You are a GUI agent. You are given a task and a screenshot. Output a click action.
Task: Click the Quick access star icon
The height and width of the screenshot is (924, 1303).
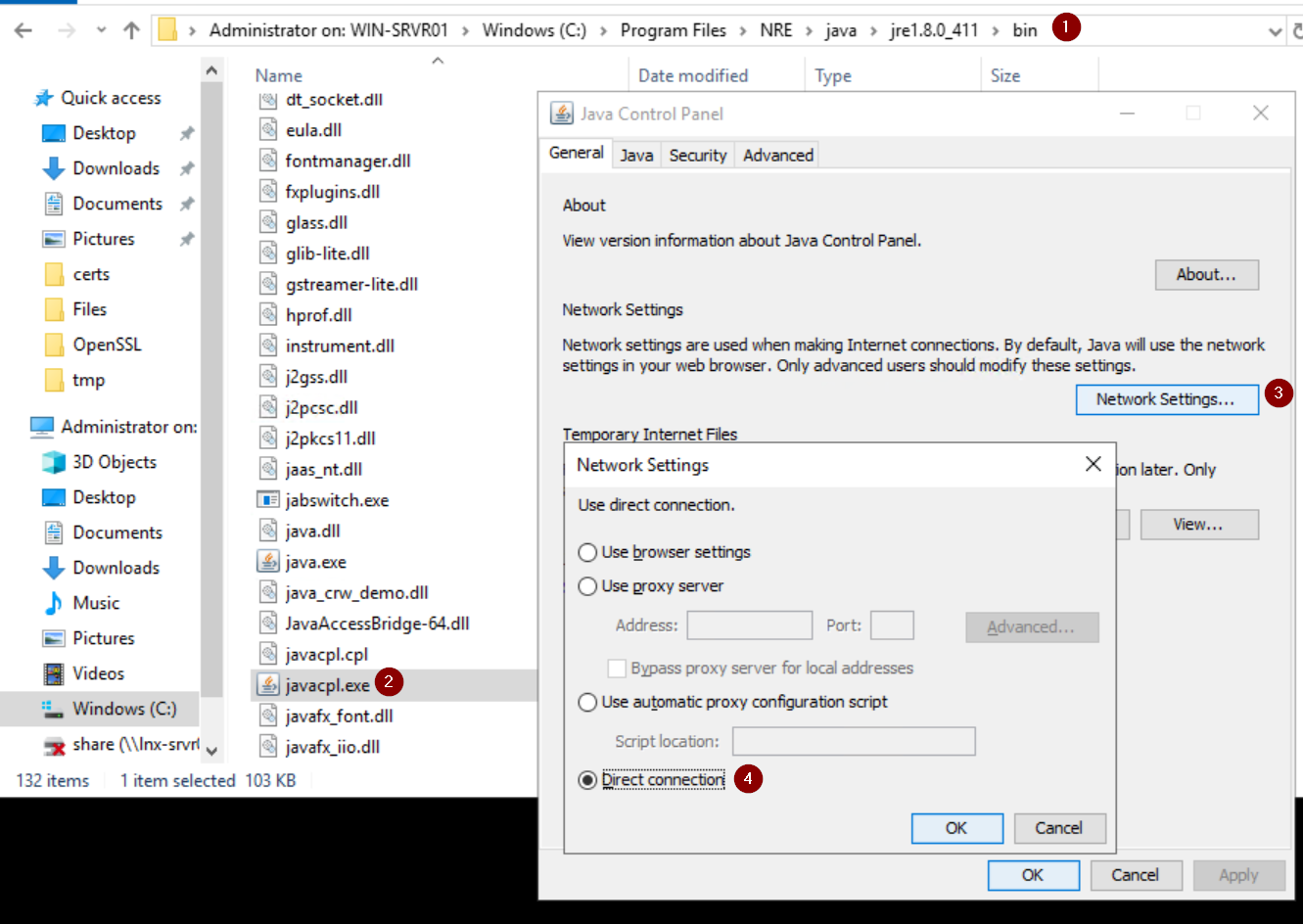tap(43, 98)
